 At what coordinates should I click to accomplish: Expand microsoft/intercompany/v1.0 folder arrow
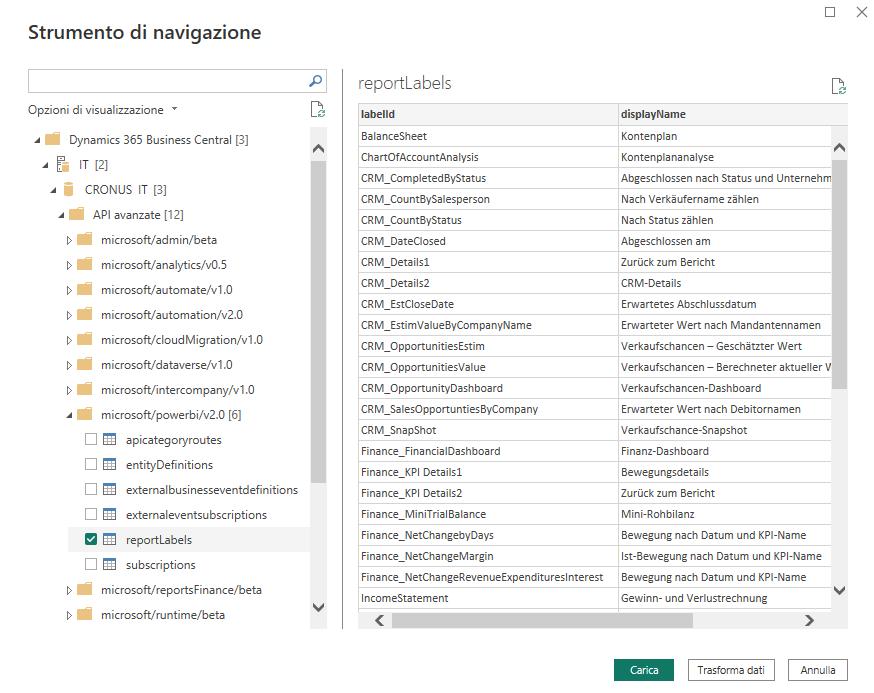tap(69, 390)
